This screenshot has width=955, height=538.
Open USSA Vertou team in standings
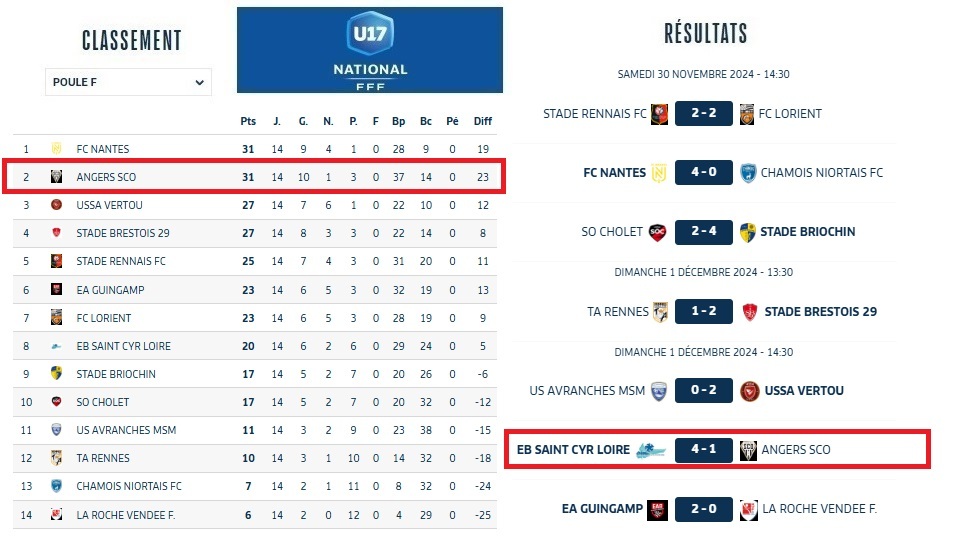pos(110,205)
